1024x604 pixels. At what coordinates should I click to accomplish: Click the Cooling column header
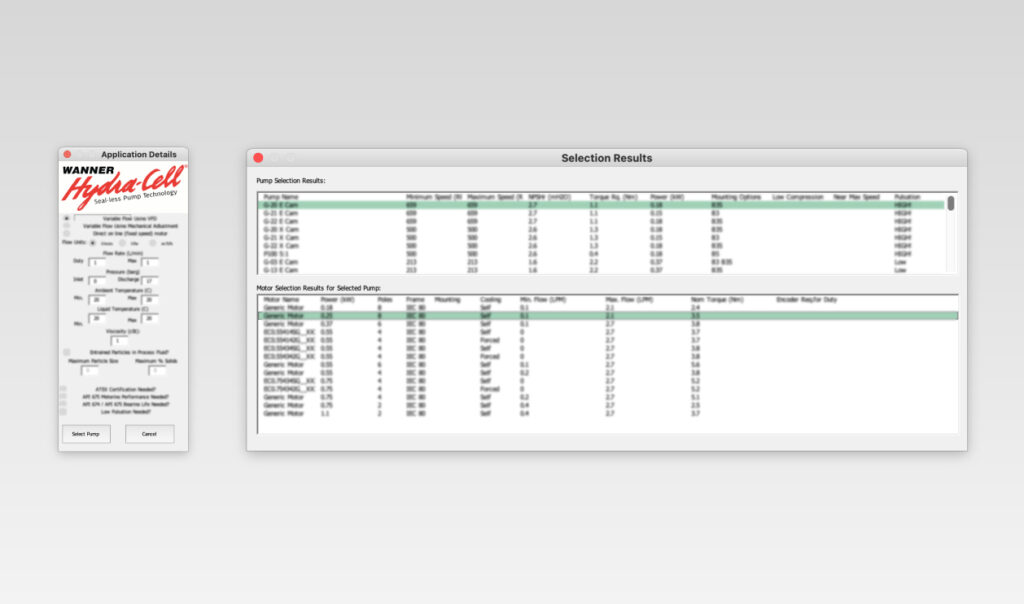tap(490, 300)
